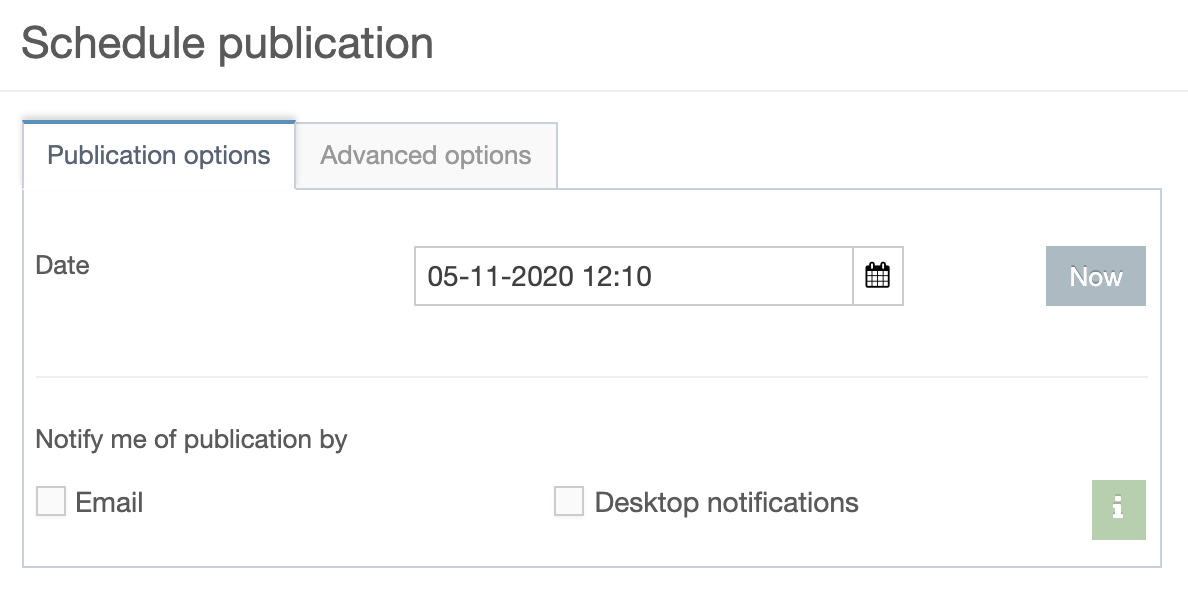The image size is (1188, 590).
Task: Set publication date with Now button
Action: [1096, 276]
